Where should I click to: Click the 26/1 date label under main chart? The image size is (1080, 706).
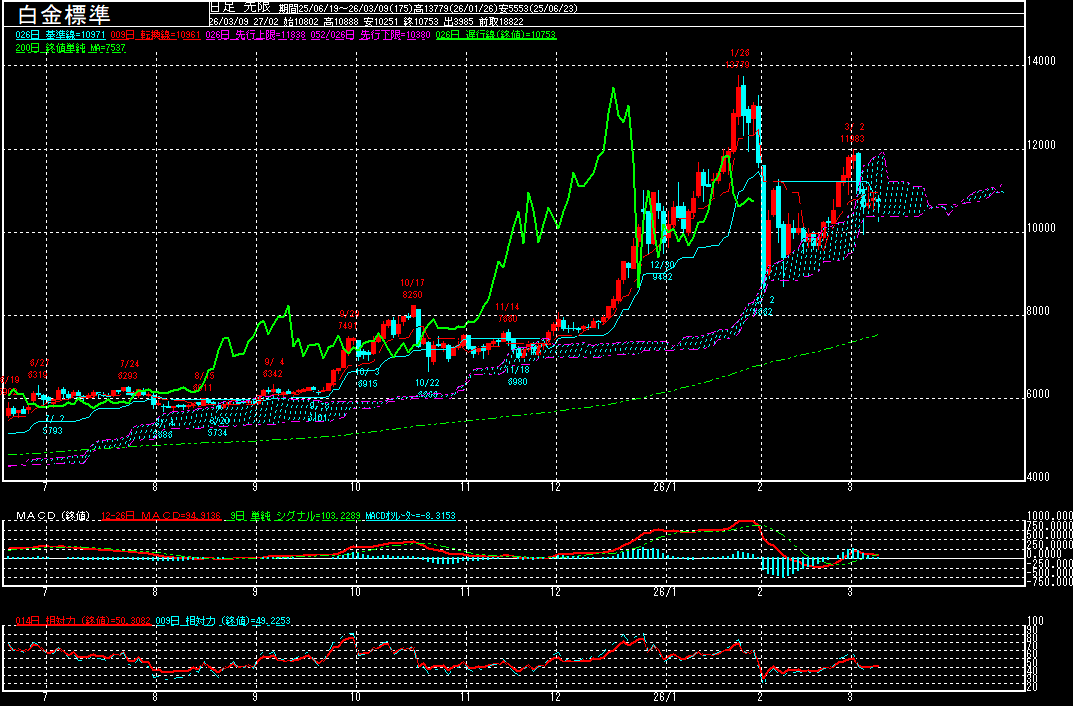[x=664, y=486]
